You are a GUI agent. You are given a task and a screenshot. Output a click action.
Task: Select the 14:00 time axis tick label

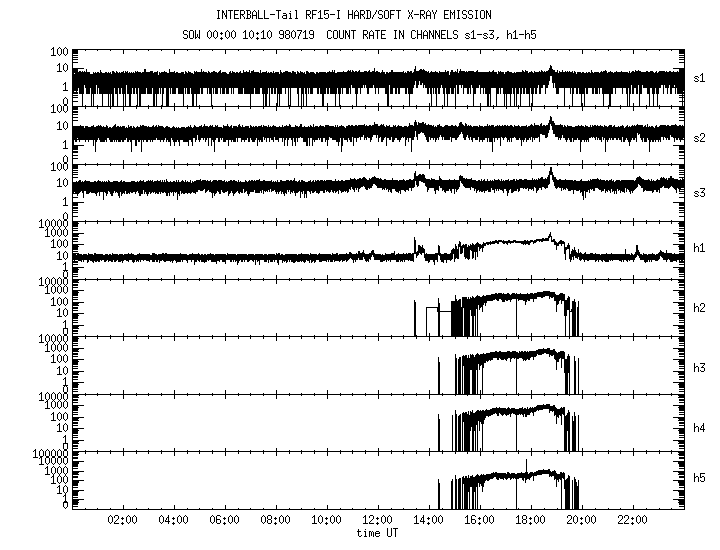coord(429,521)
